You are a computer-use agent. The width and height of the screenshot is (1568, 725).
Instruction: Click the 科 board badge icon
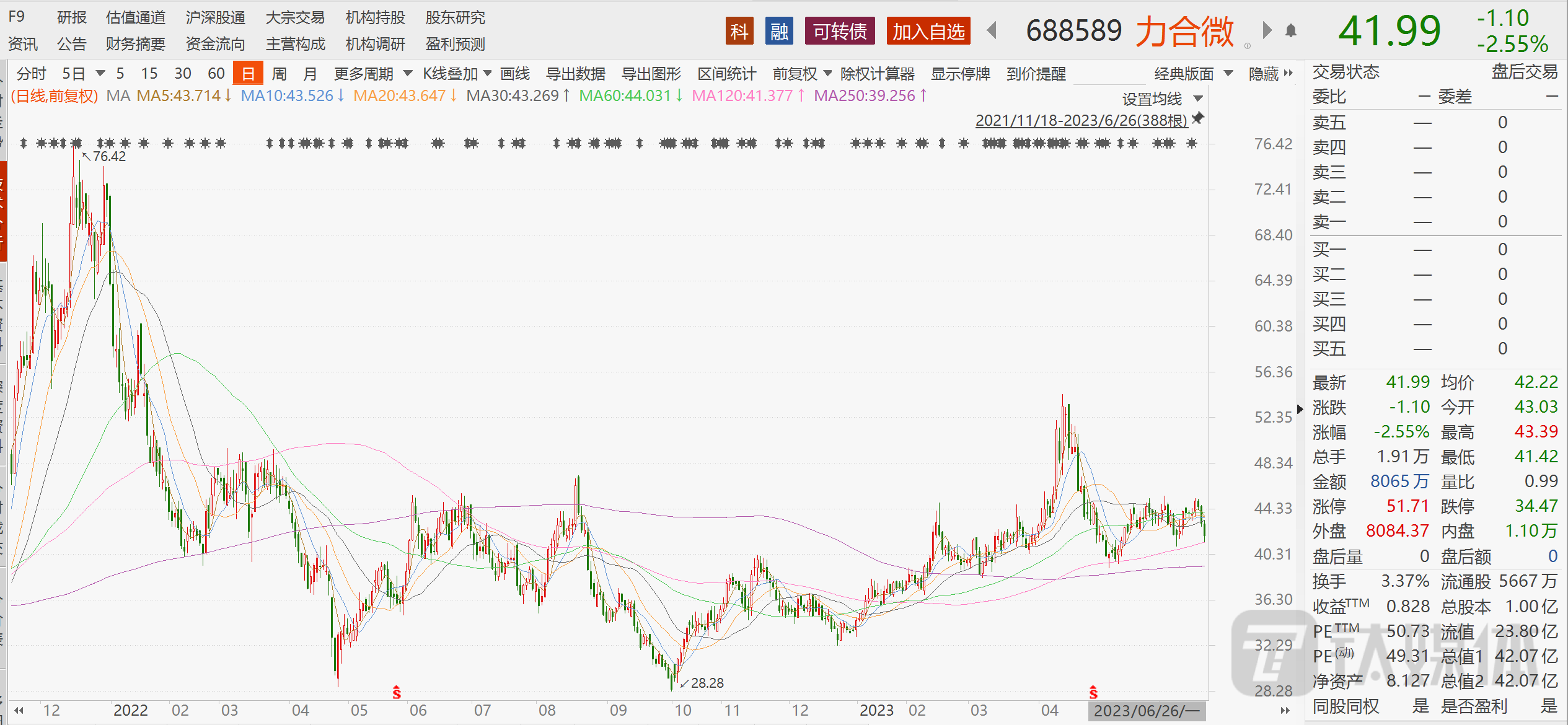click(x=739, y=31)
